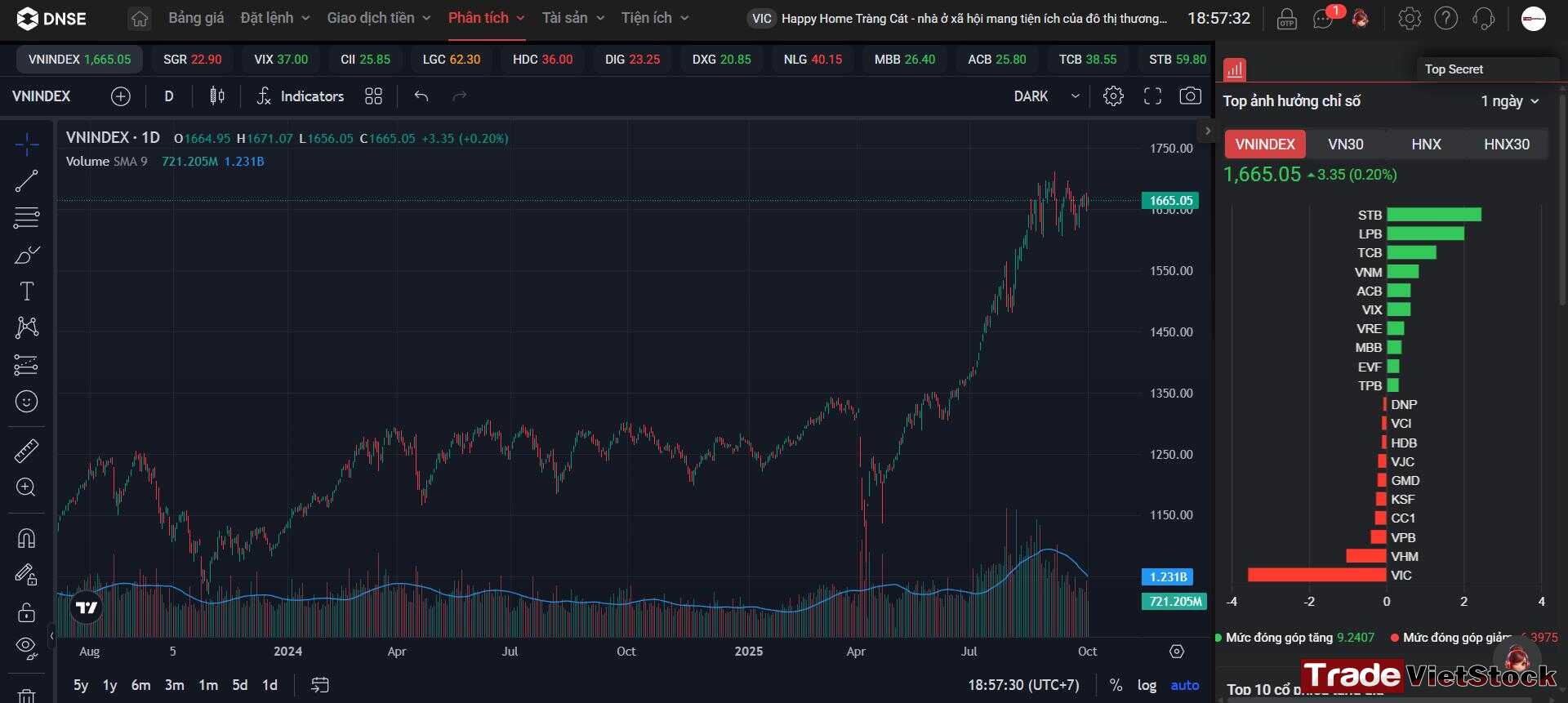This screenshot has height=703, width=1568.
Task: Toggle auto scale mode
Action: [x=1185, y=685]
